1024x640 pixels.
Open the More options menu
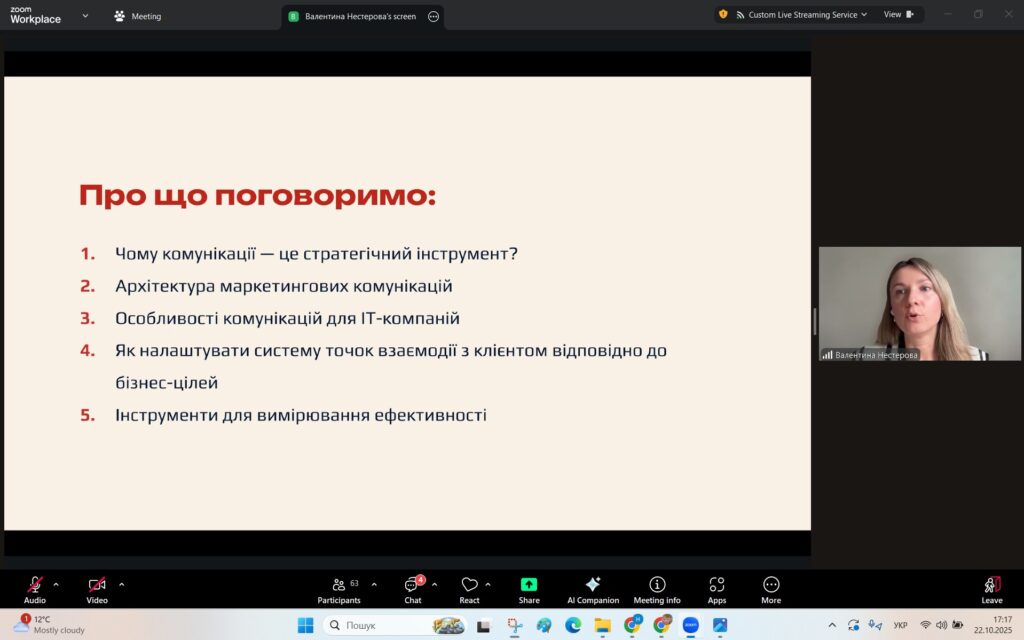(x=771, y=588)
